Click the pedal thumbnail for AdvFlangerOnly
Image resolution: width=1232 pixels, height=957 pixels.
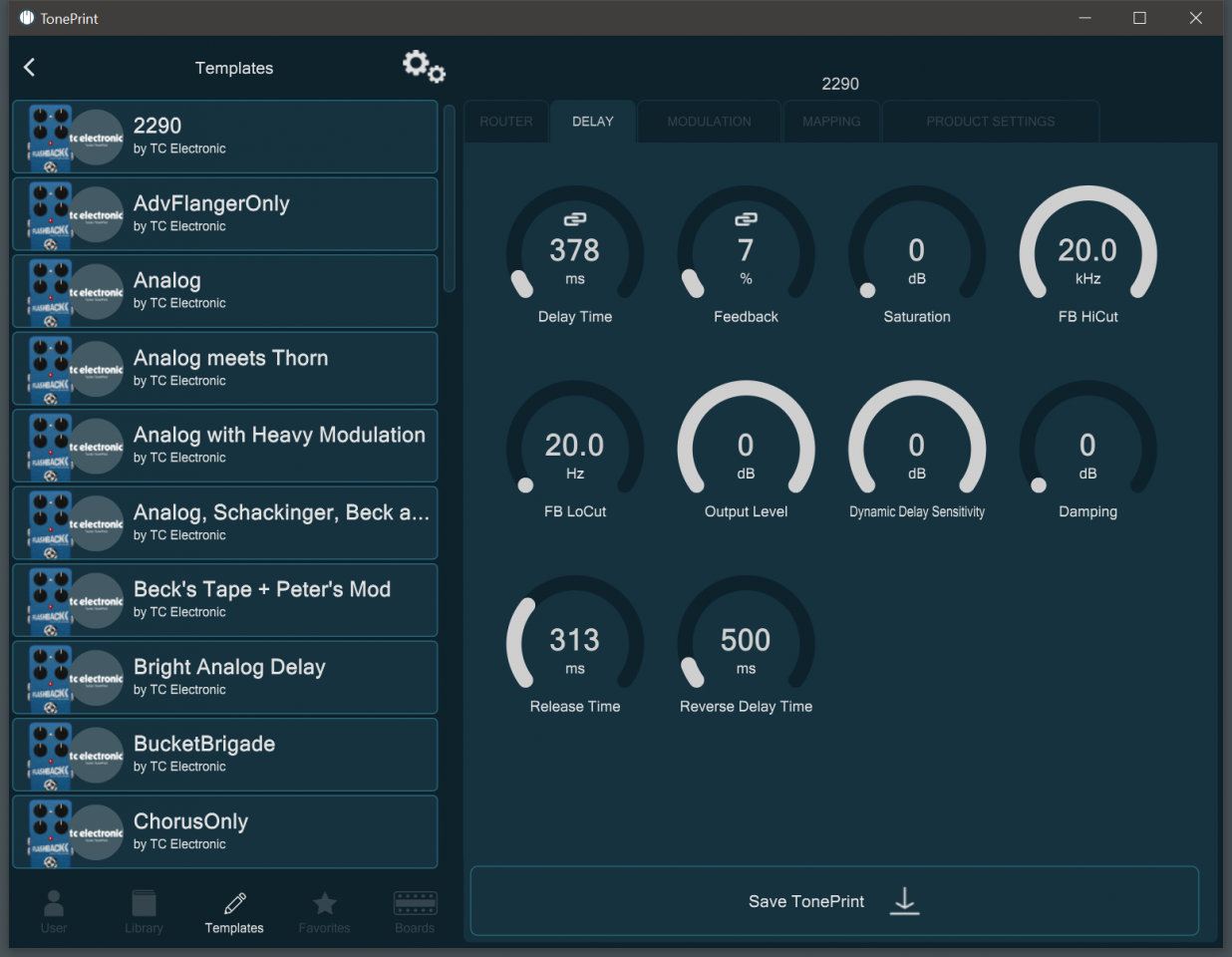50,214
